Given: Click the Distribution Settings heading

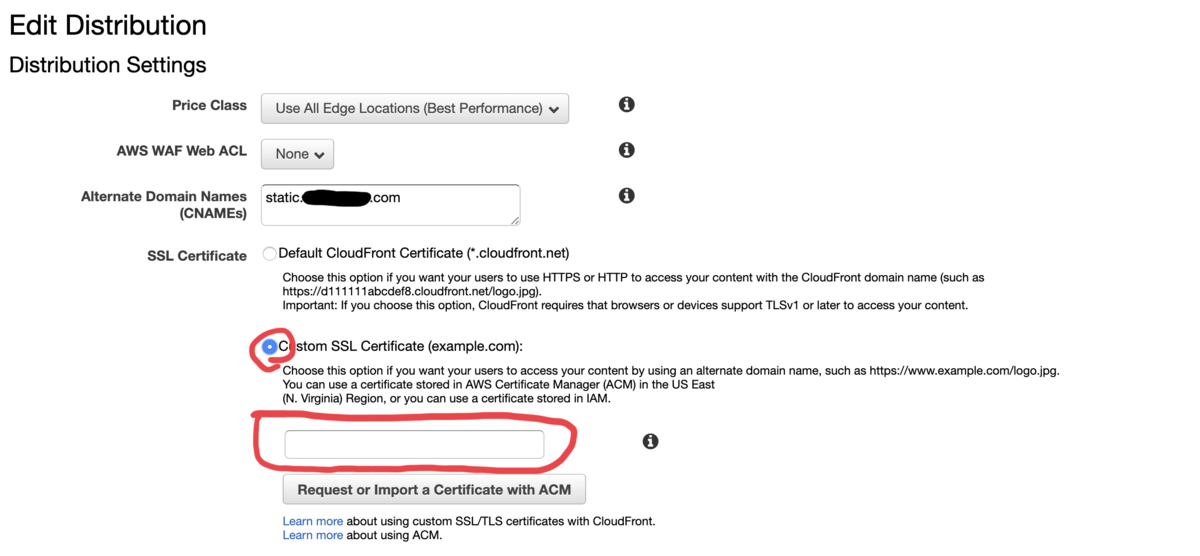Looking at the screenshot, I should tap(108, 65).
